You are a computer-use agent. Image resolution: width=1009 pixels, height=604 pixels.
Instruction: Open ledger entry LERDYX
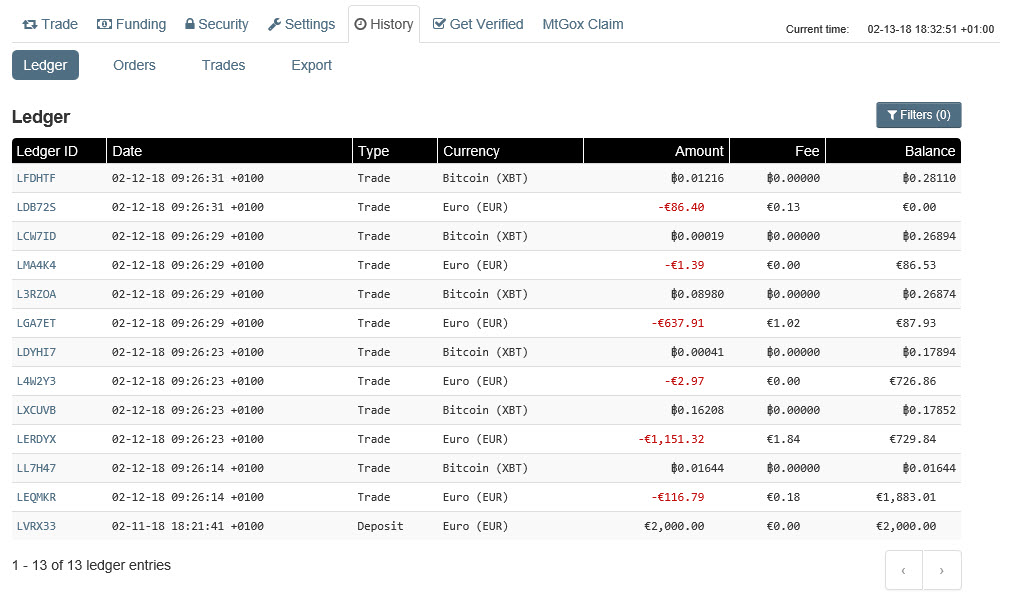[x=36, y=439]
